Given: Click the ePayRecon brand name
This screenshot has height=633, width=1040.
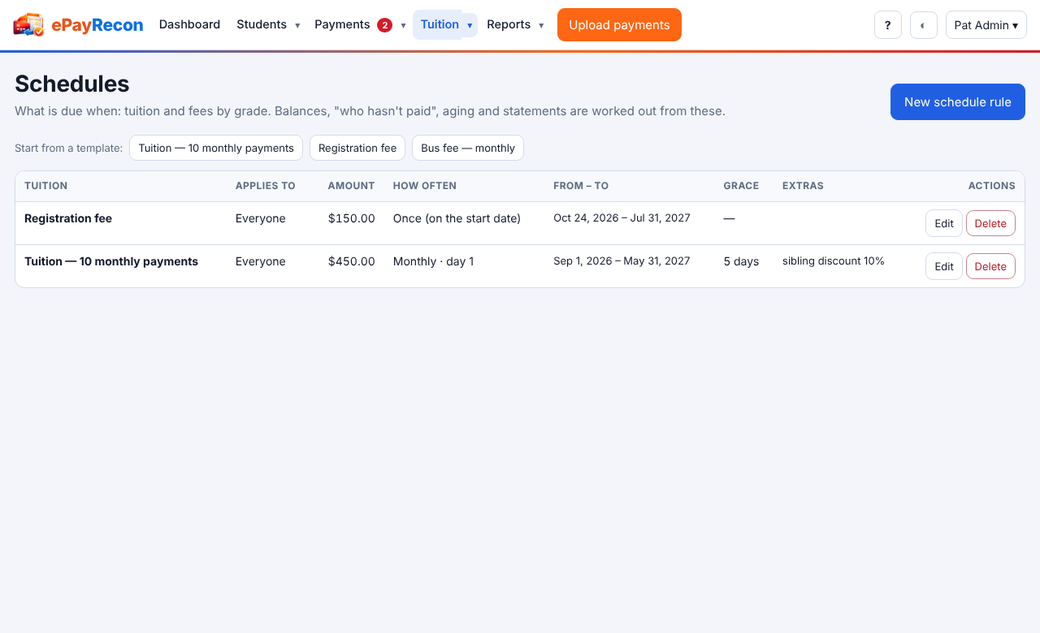Looking at the screenshot, I should 98,25.
